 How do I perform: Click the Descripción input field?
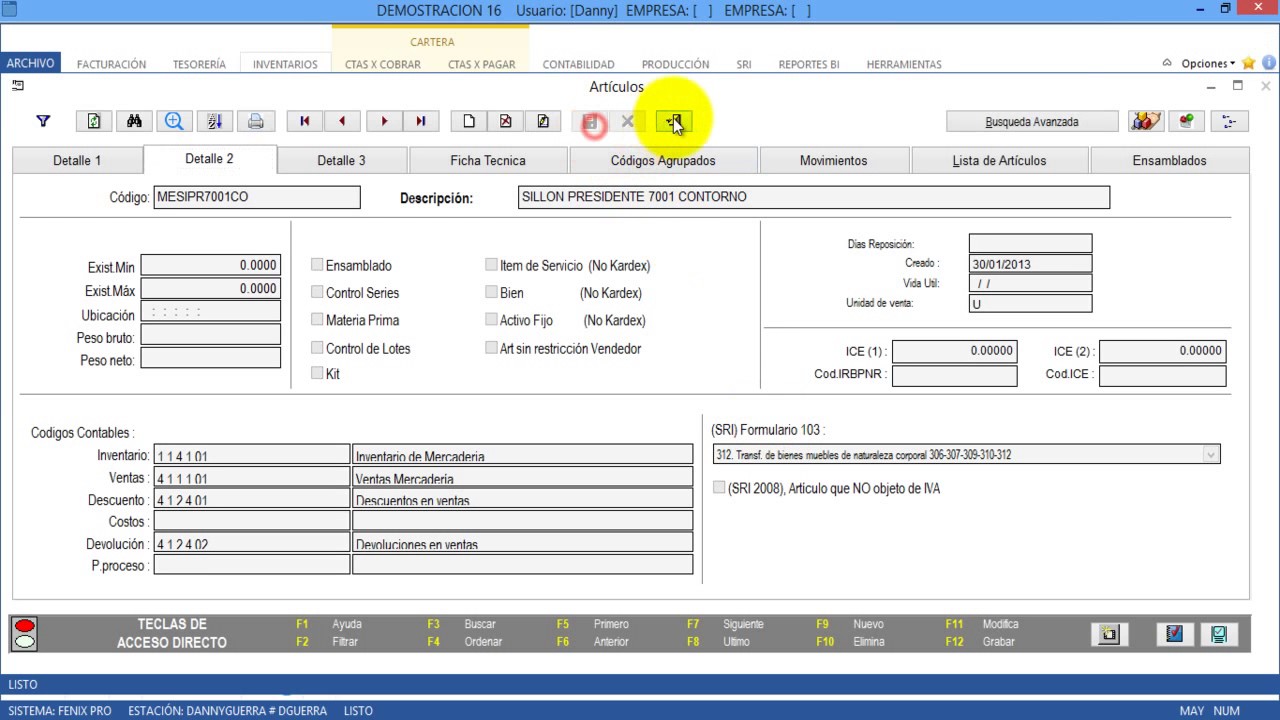(x=814, y=197)
